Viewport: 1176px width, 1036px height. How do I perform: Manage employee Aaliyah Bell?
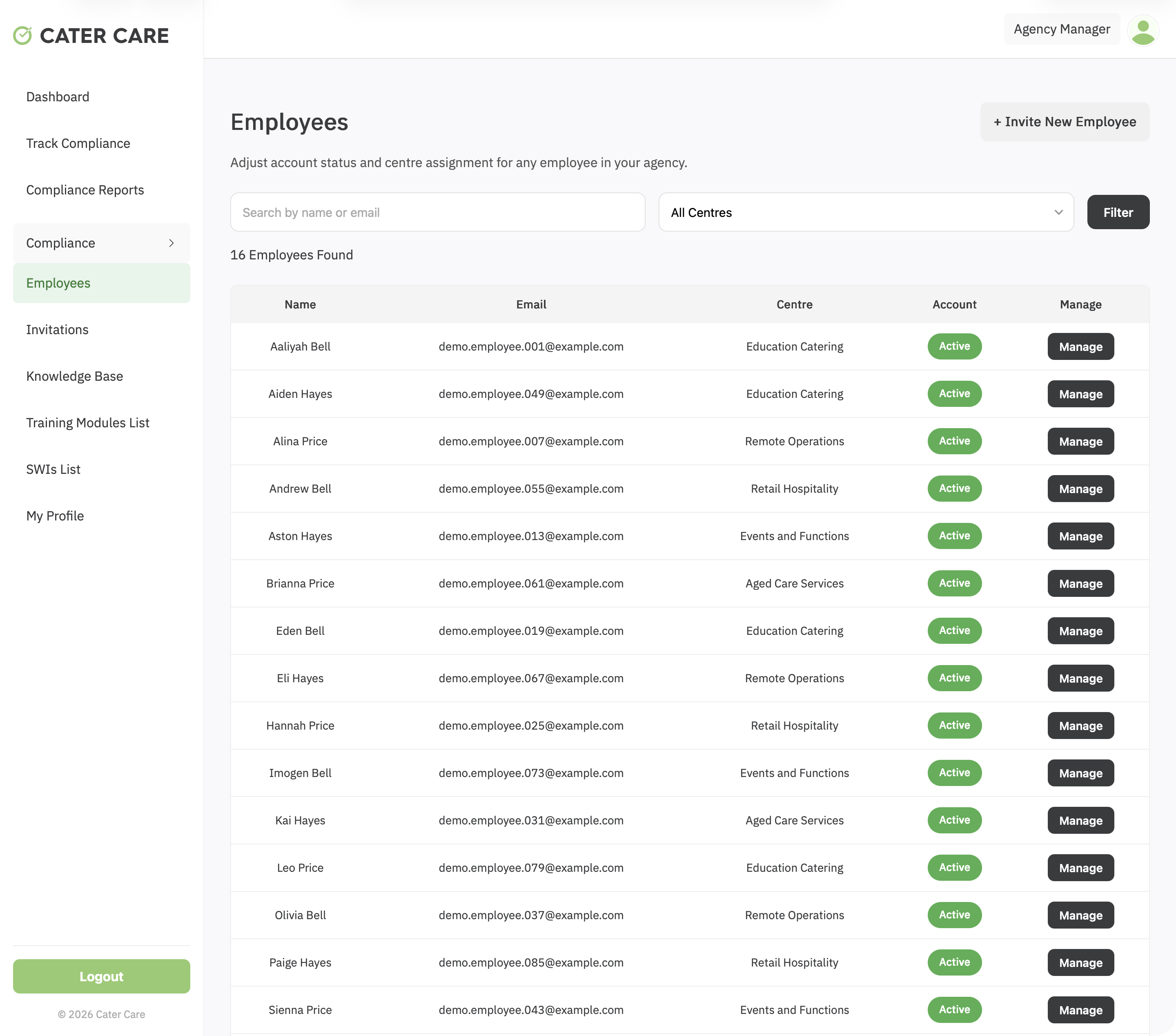(x=1080, y=346)
